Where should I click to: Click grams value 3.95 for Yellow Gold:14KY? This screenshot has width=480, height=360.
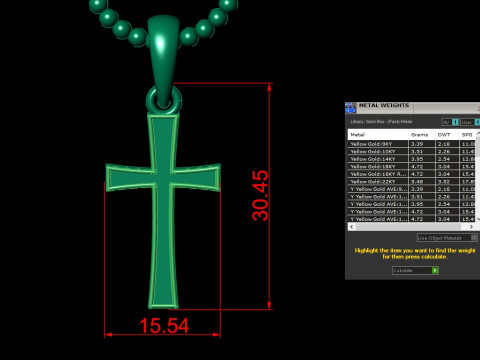coord(417,159)
